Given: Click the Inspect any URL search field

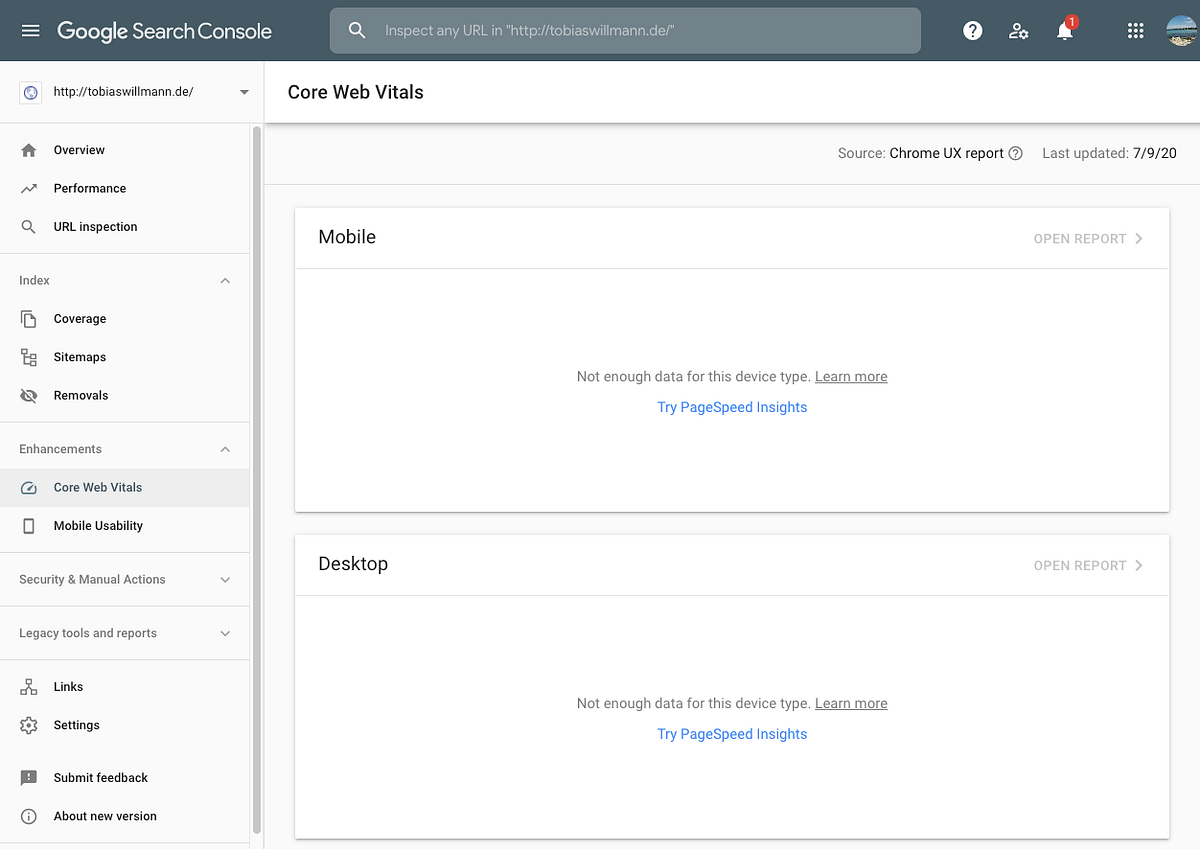Looking at the screenshot, I should tap(625, 31).
